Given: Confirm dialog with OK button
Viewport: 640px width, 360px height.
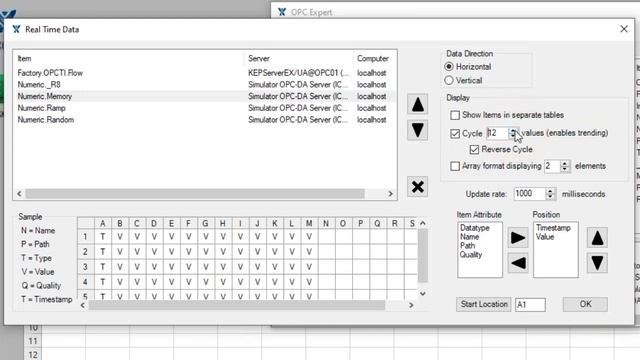Looking at the screenshot, I should tap(585, 304).
